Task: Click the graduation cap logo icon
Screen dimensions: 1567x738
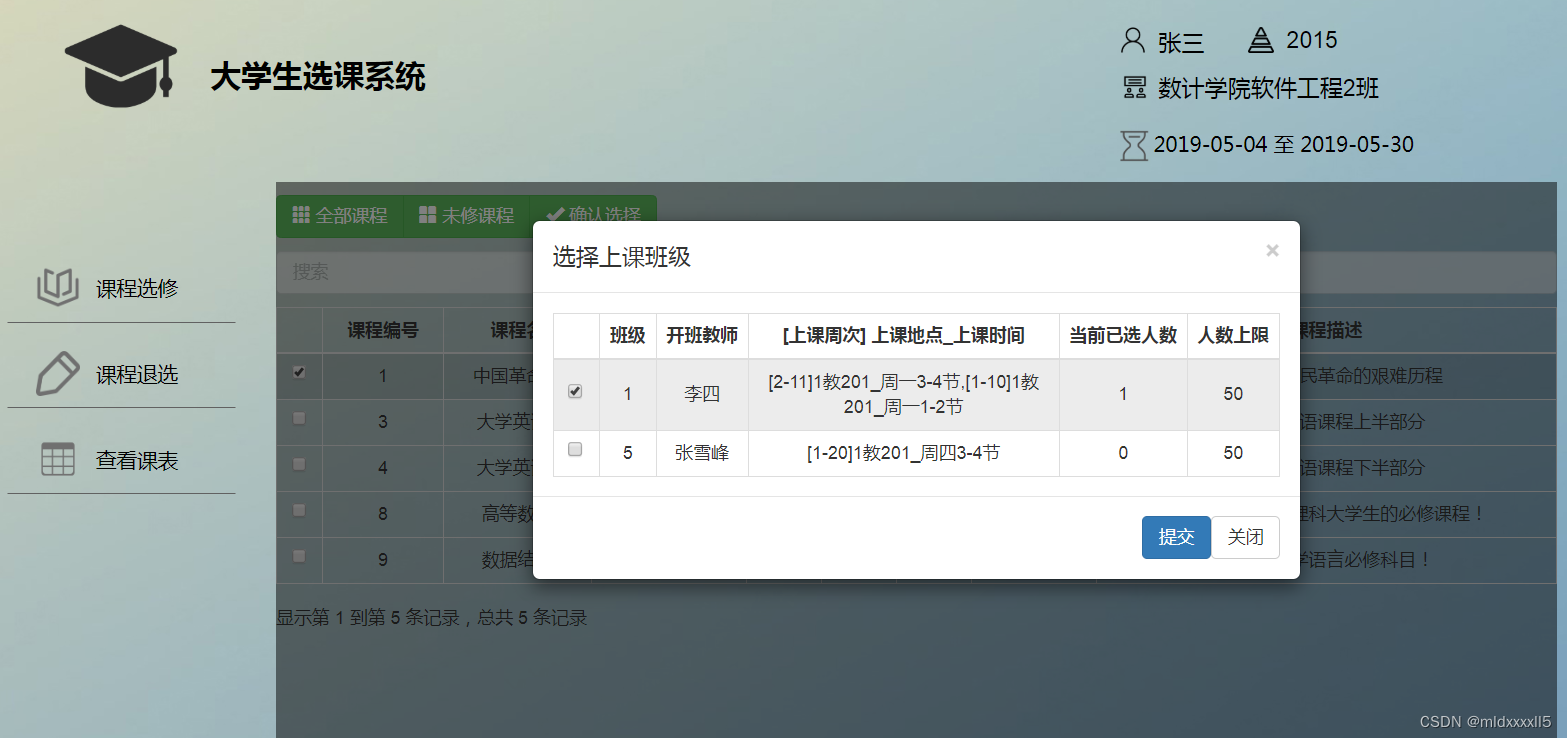Action: tap(121, 66)
